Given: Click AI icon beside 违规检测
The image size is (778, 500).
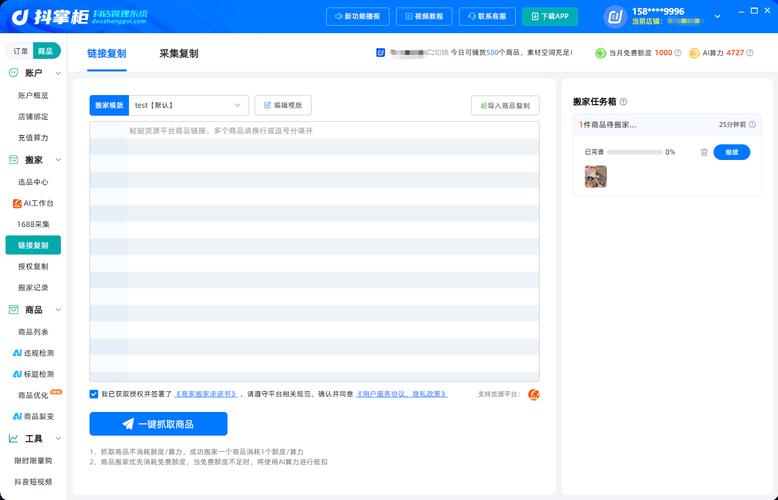Looking at the screenshot, I should (x=17, y=353).
